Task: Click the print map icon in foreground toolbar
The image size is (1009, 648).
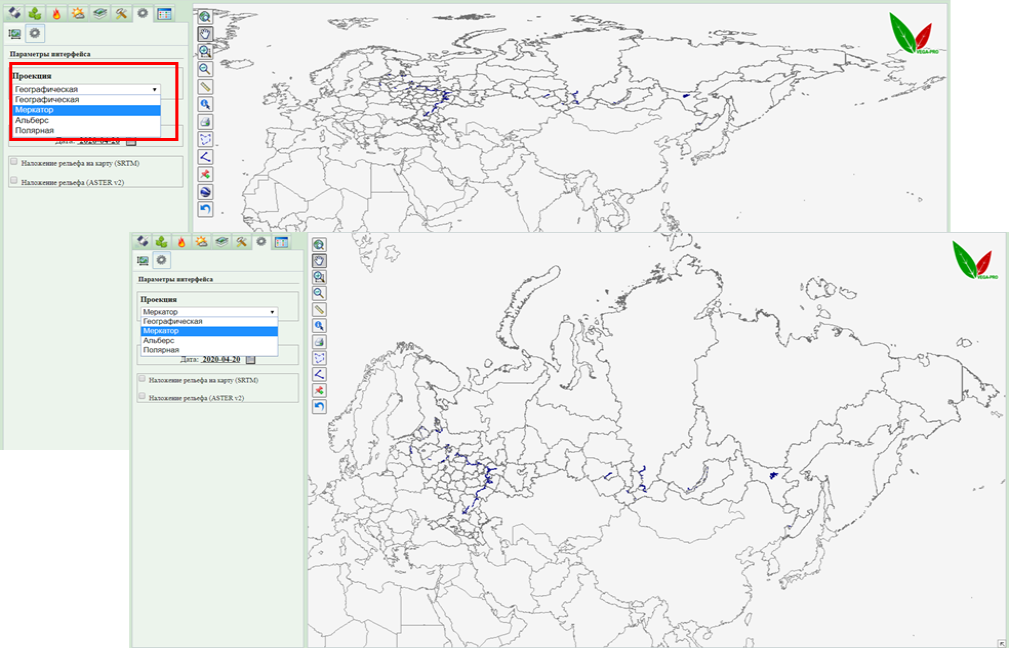Action: (x=319, y=341)
